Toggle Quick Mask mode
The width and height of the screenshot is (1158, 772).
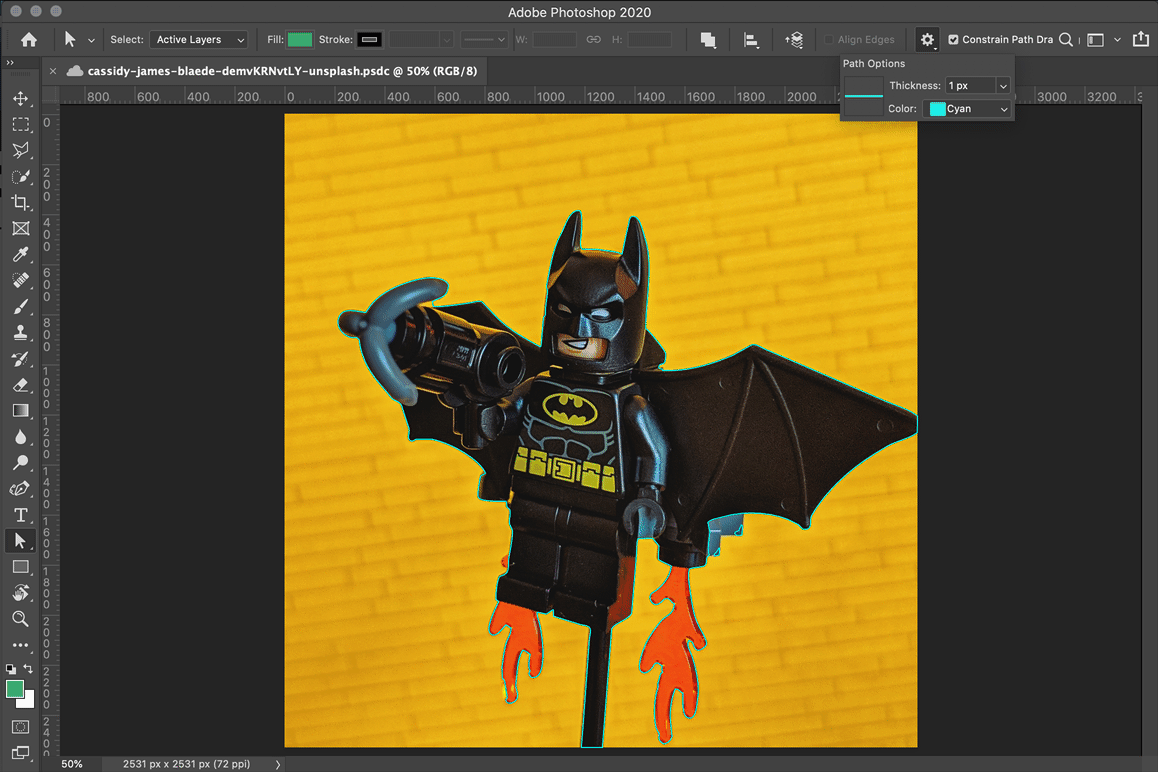(20, 726)
